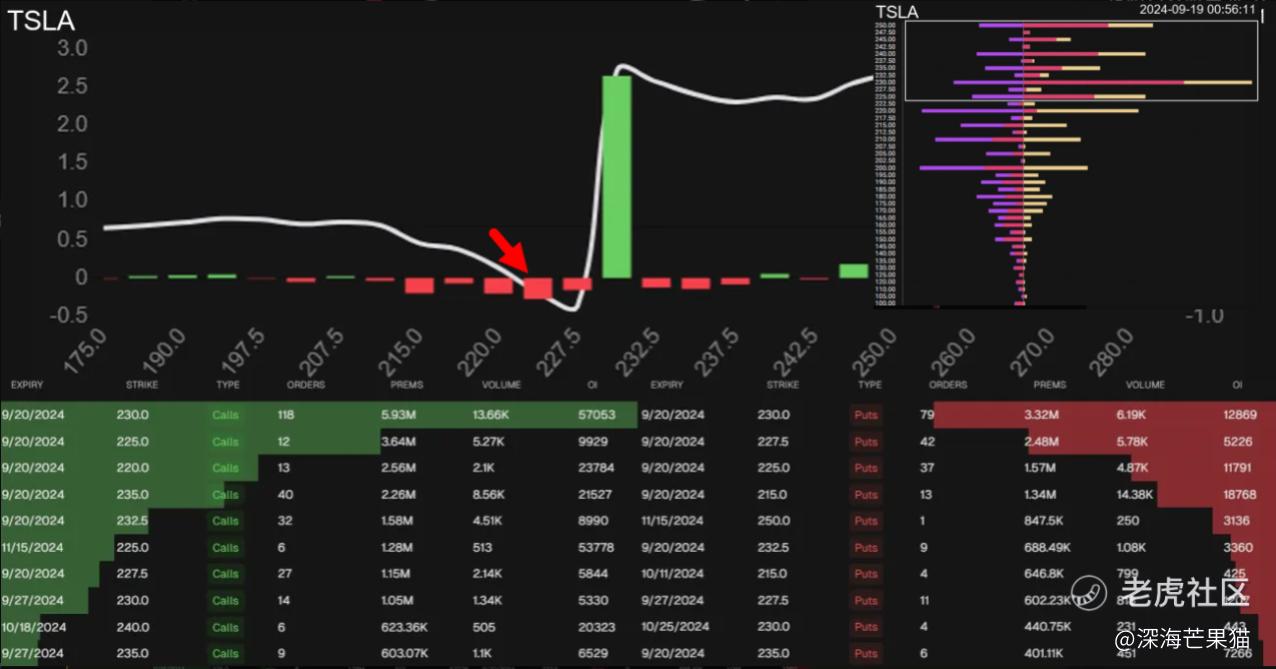
Task: Sort calls table by PREMS header
Action: point(407,384)
